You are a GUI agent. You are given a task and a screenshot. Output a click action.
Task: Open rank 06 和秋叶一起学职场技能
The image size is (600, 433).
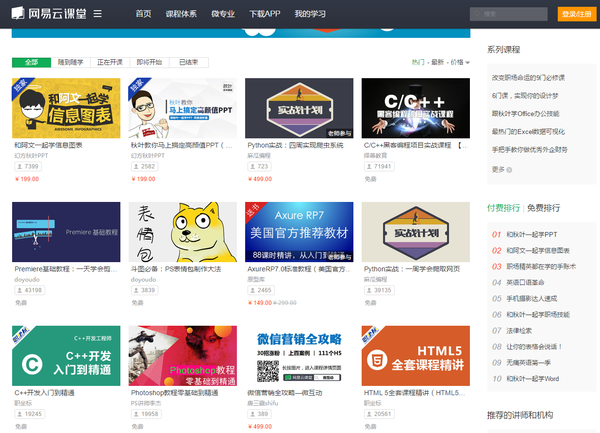[538, 315]
